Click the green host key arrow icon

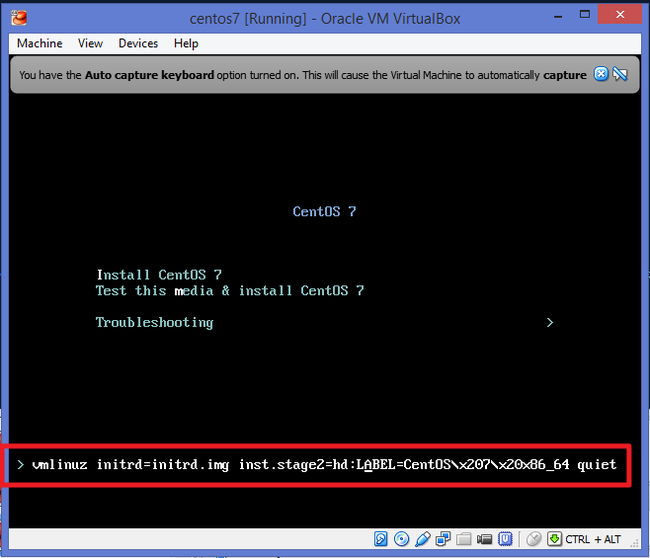pyautogui.click(x=554, y=539)
